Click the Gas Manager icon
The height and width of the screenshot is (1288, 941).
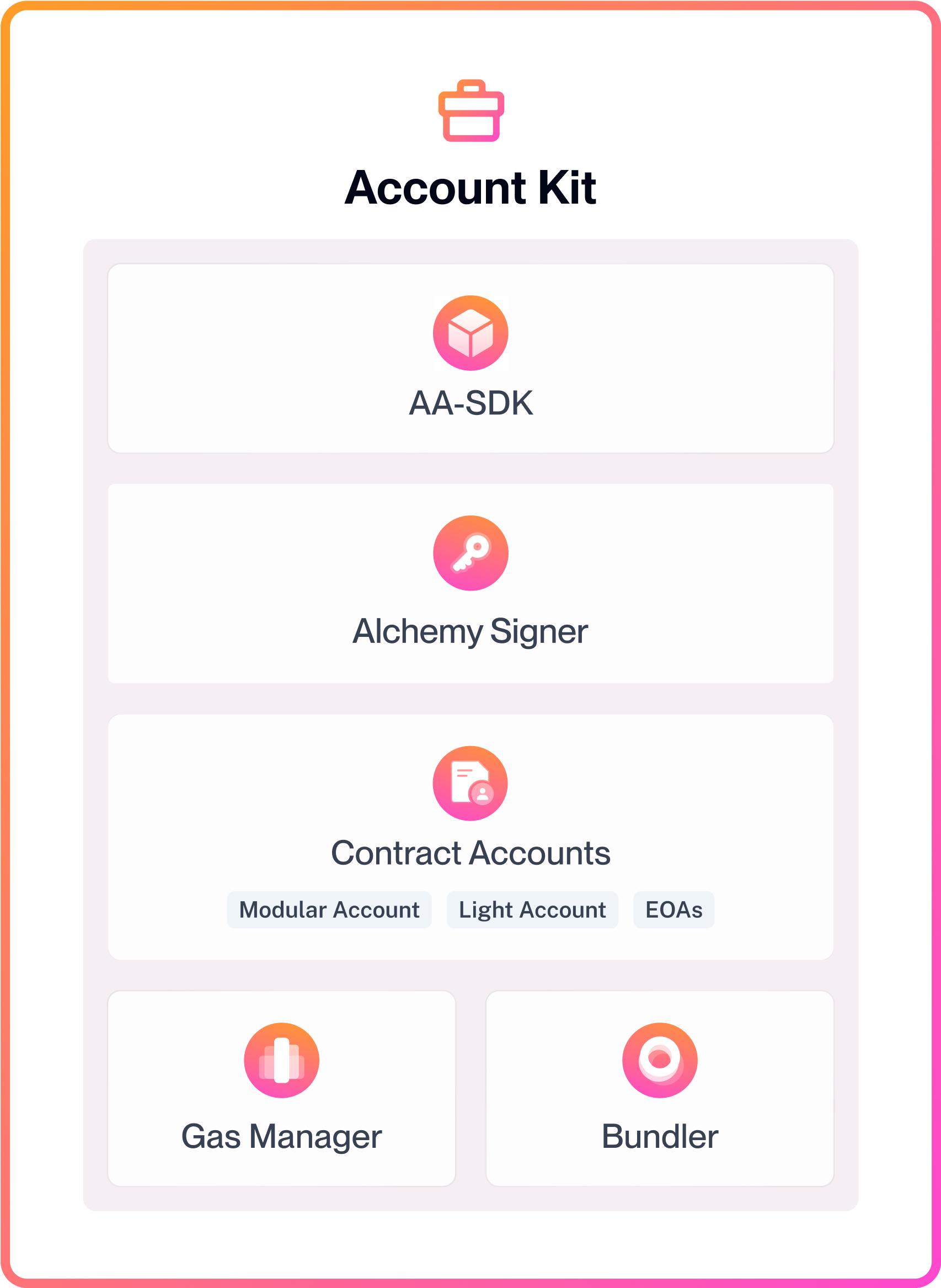[281, 1060]
